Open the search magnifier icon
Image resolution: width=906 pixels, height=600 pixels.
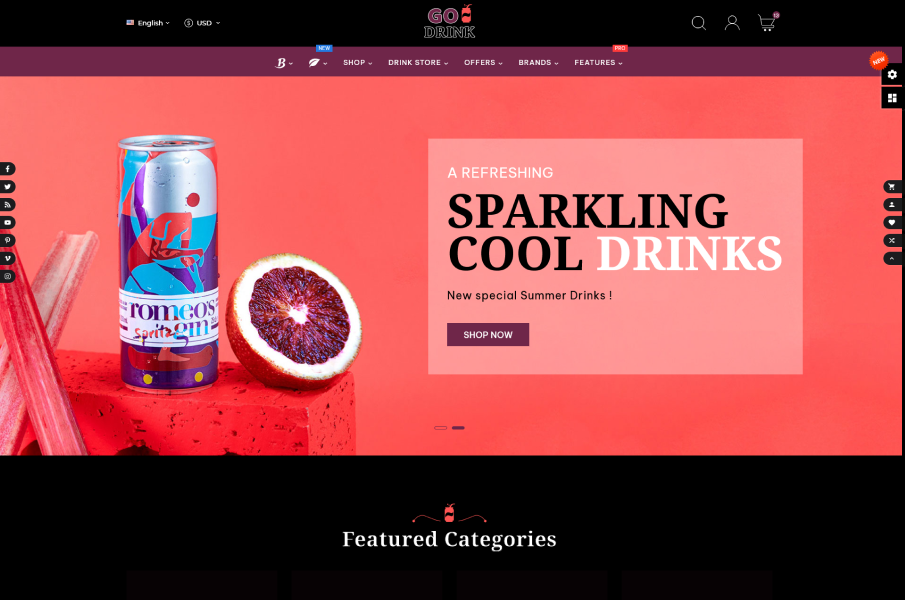coord(699,23)
